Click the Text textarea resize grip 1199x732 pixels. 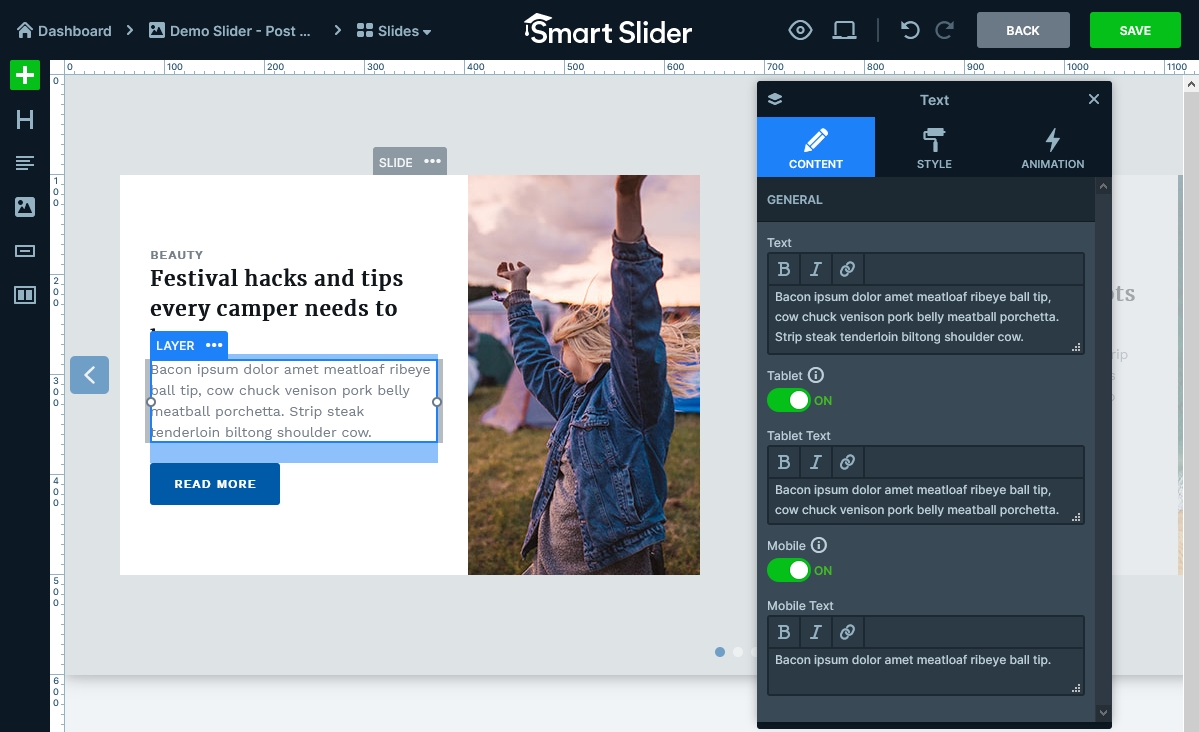[1076, 347]
